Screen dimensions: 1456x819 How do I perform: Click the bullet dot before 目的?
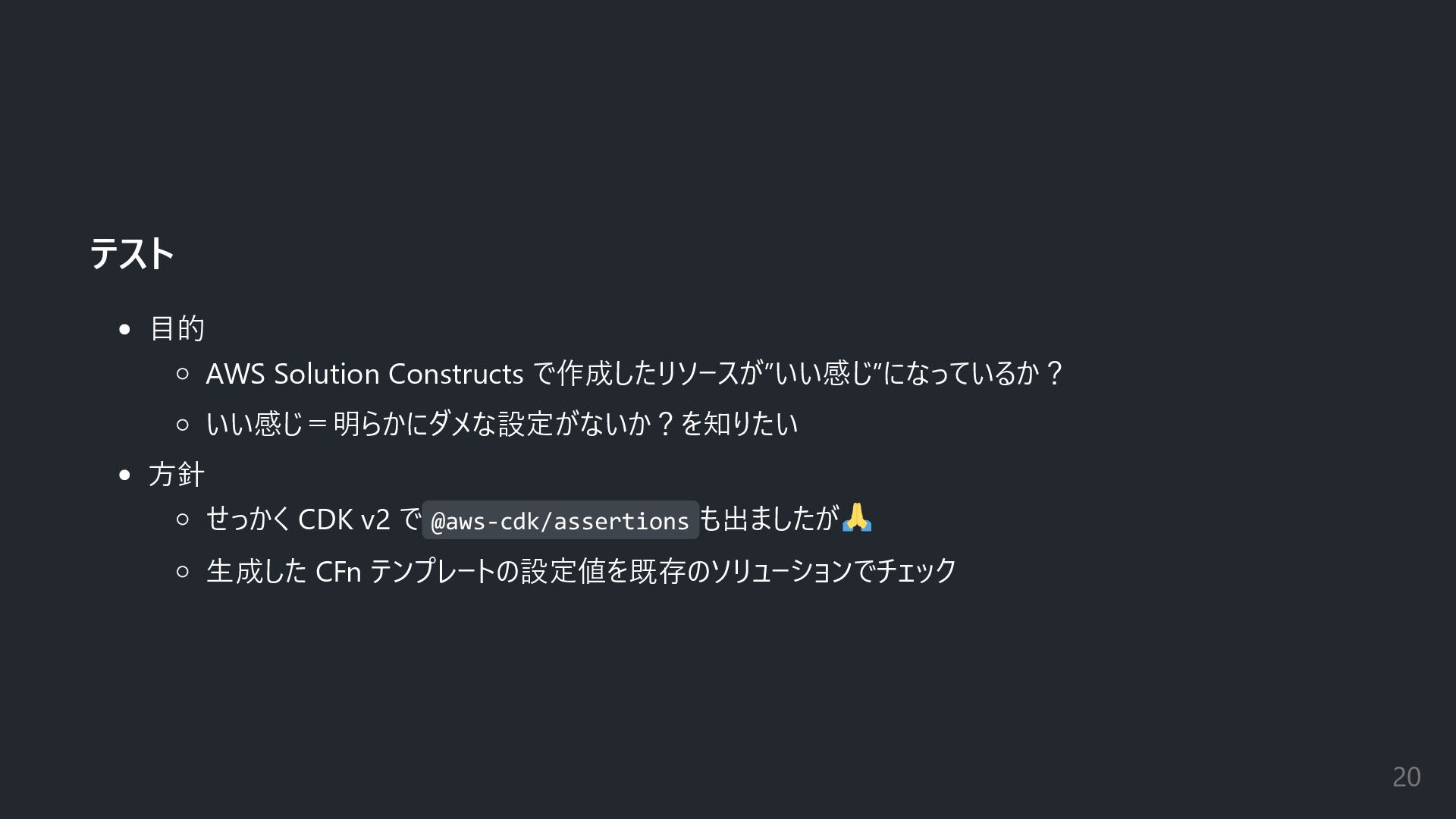coord(125,329)
